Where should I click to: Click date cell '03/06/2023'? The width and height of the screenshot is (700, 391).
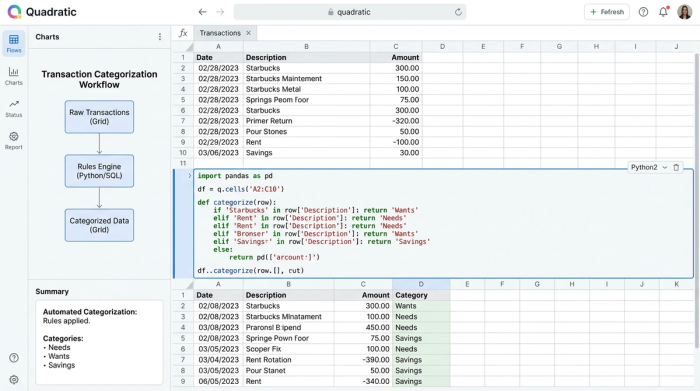218,153
